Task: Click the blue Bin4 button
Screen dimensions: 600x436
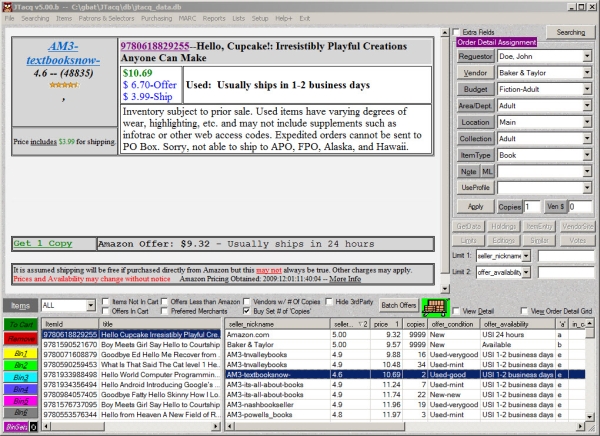Action: [x=21, y=389]
